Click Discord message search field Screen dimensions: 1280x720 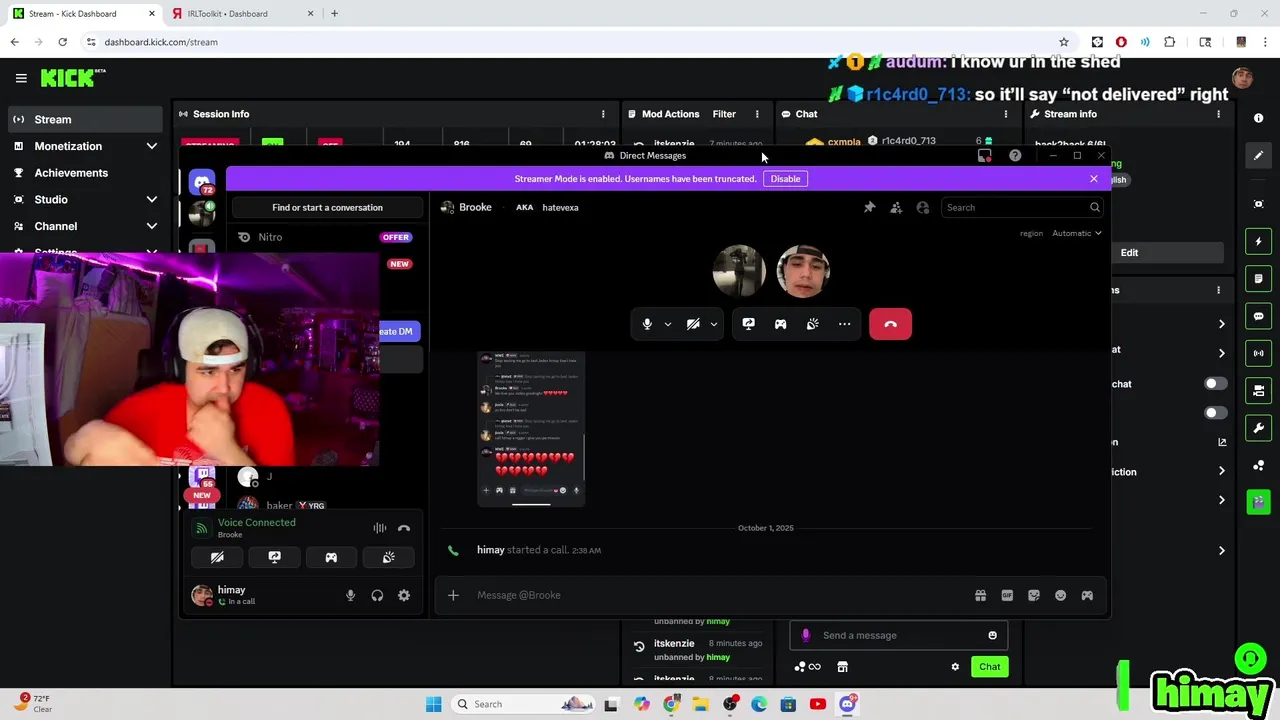point(1021,207)
